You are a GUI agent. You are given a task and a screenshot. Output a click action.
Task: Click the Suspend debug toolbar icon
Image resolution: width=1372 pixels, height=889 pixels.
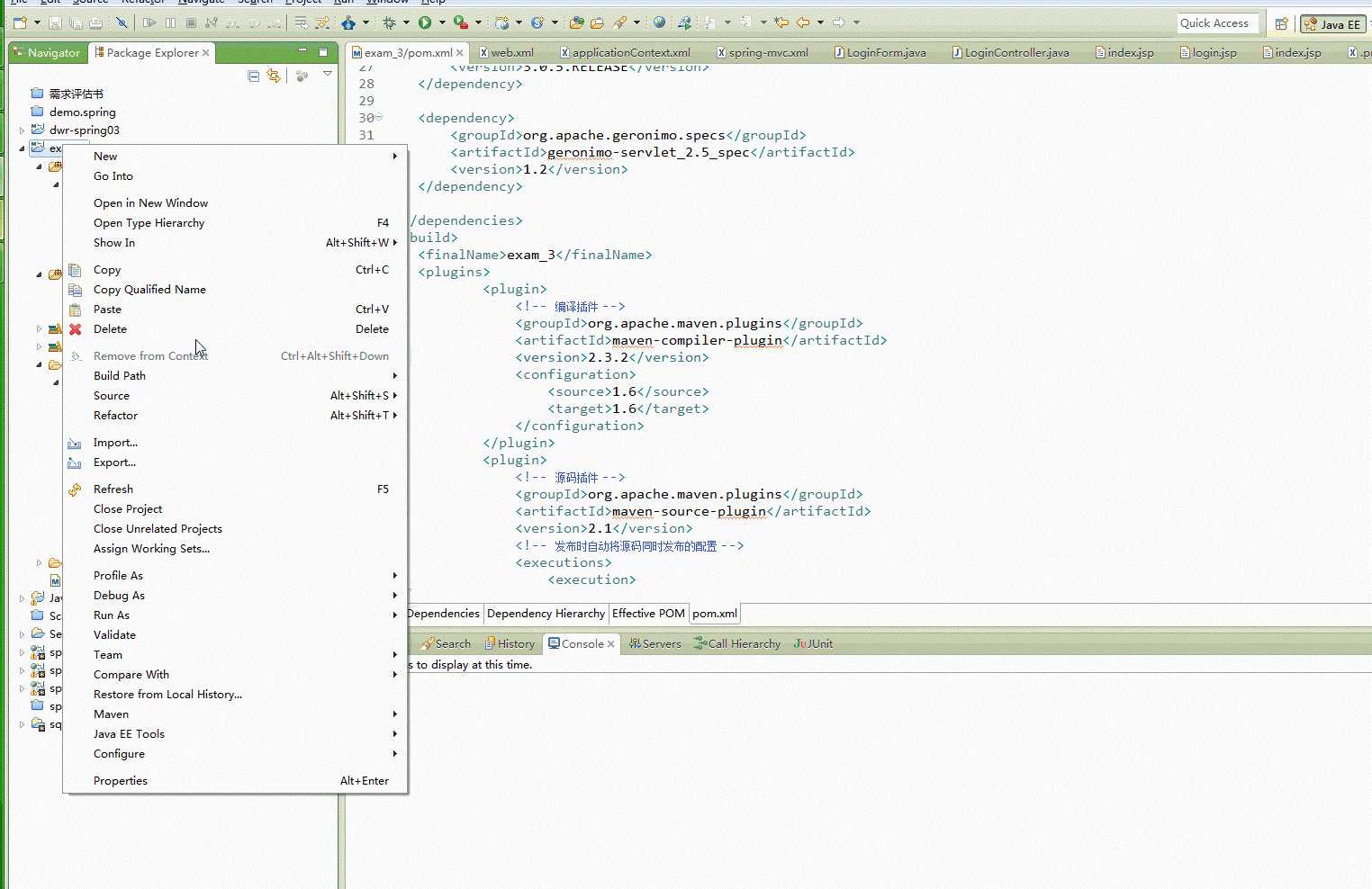[170, 22]
